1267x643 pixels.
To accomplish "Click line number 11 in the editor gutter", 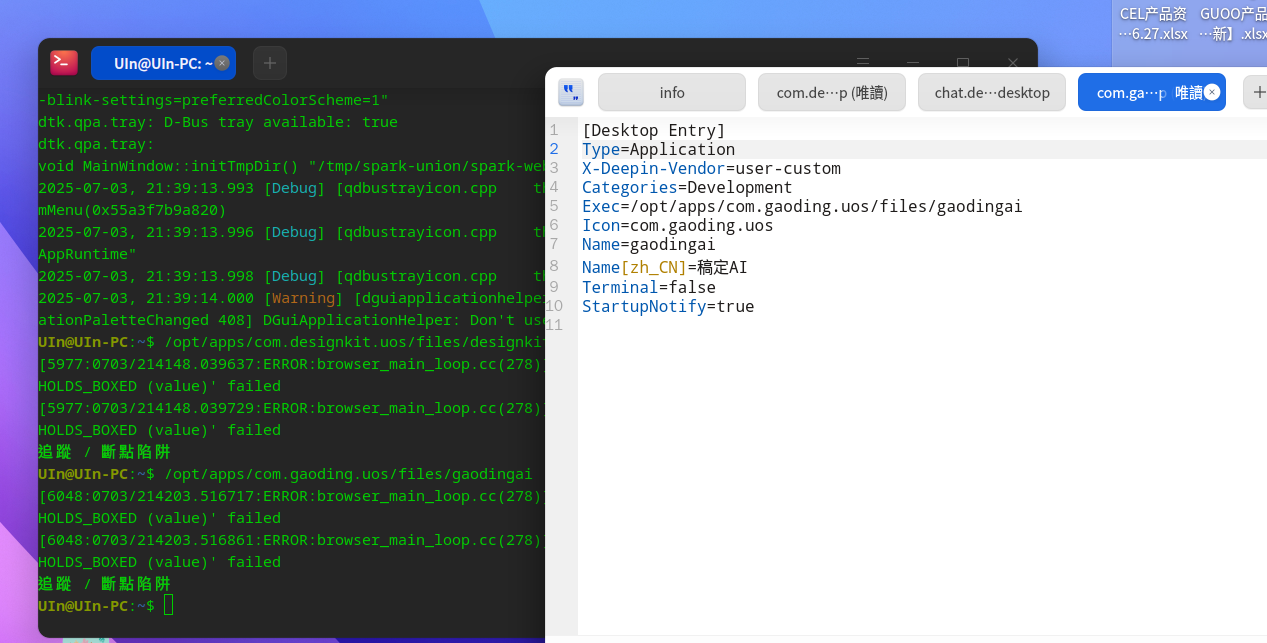I will [555, 325].
